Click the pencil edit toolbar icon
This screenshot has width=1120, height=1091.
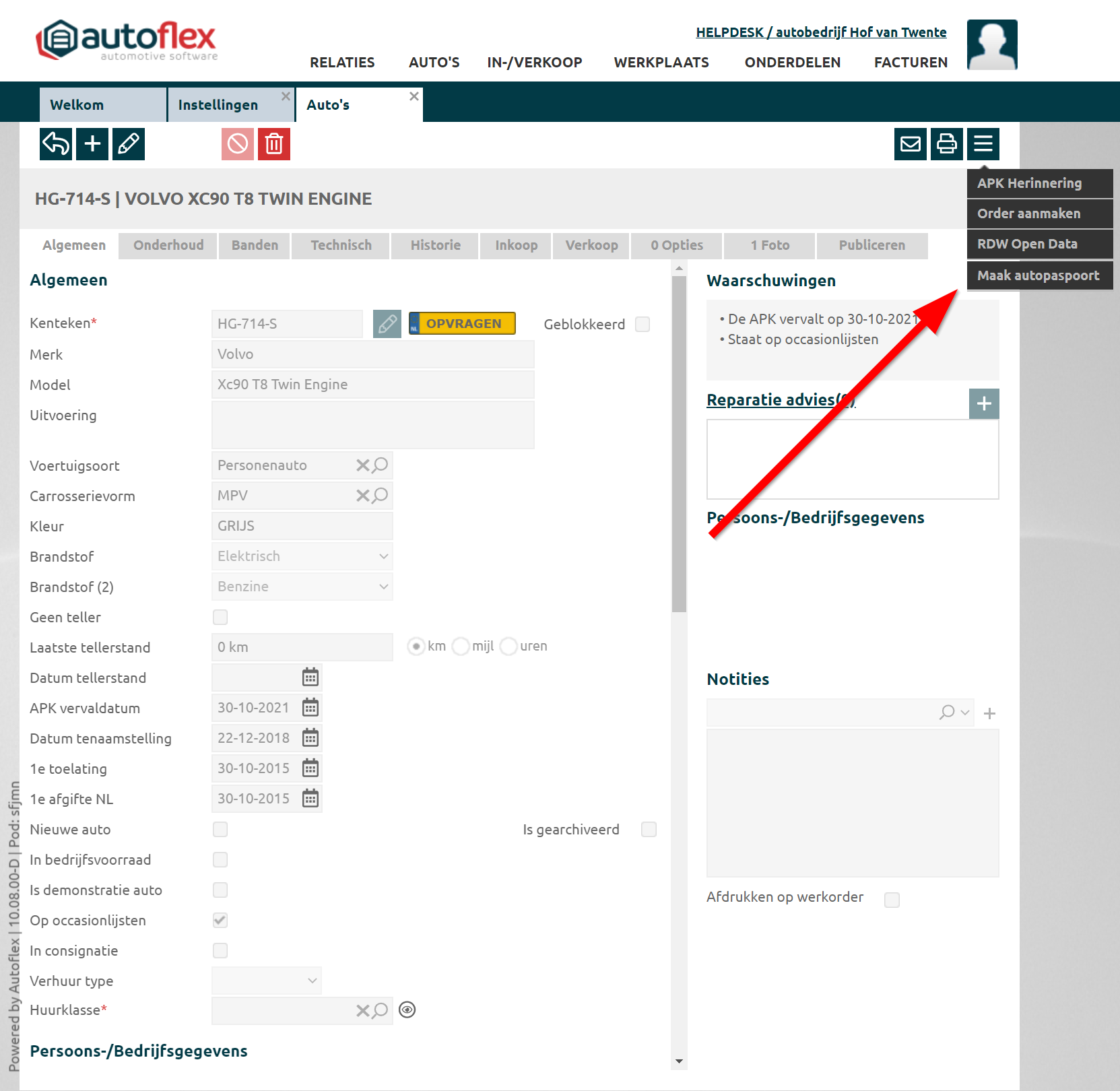(129, 144)
